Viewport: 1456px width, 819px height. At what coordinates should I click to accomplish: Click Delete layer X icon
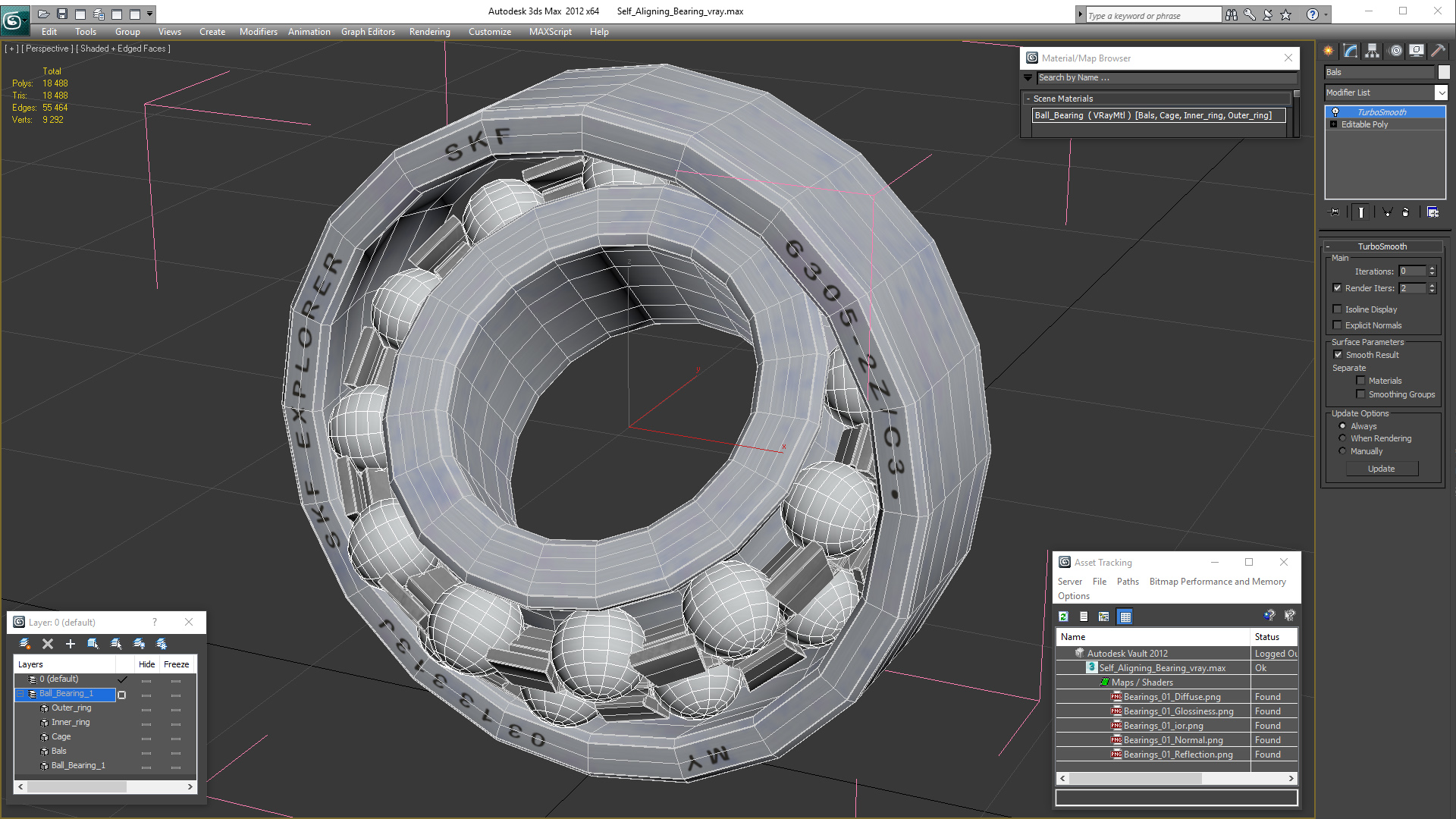48,644
